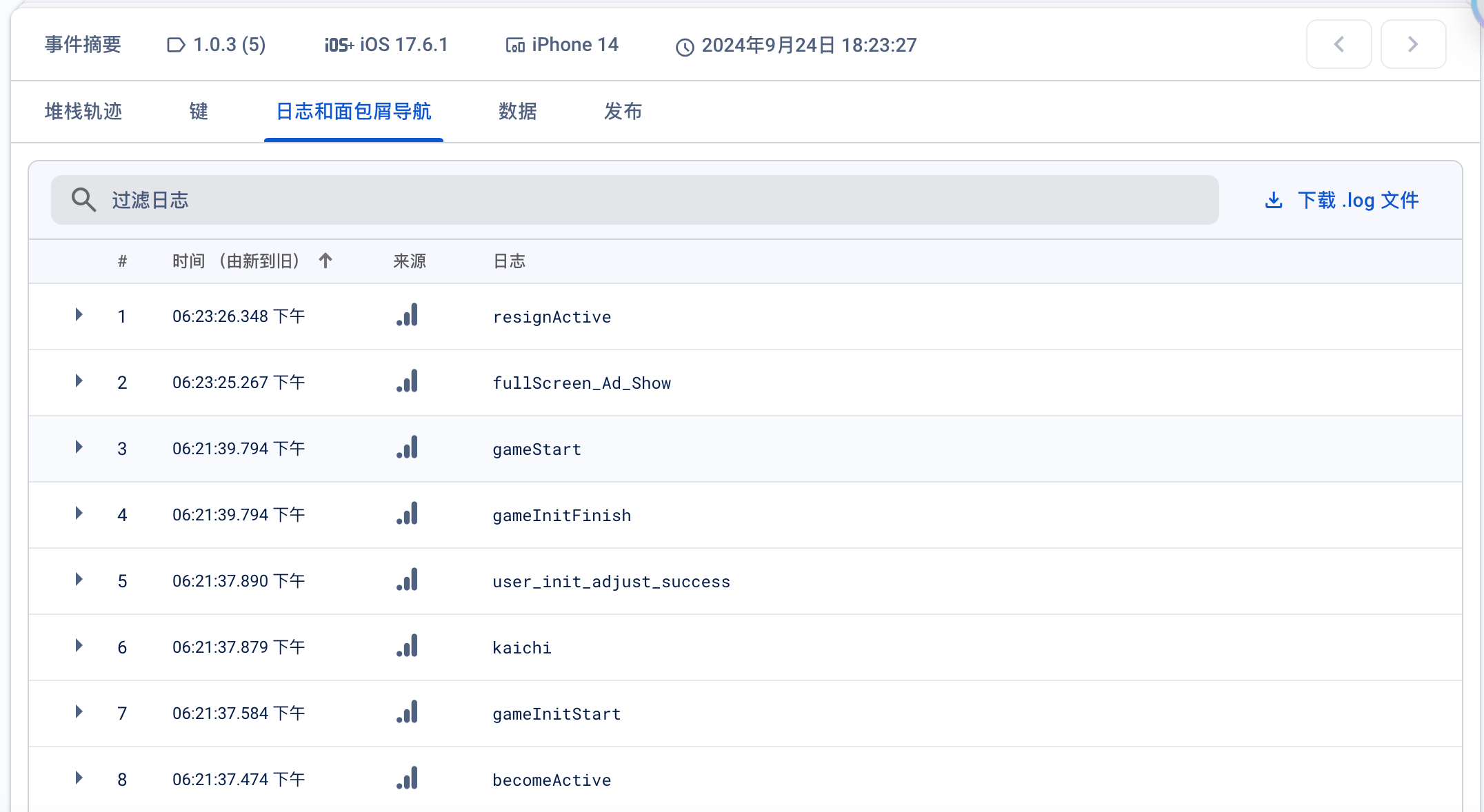Select the gameInitStart log text
This screenshot has width=1484, height=812.
556,714
